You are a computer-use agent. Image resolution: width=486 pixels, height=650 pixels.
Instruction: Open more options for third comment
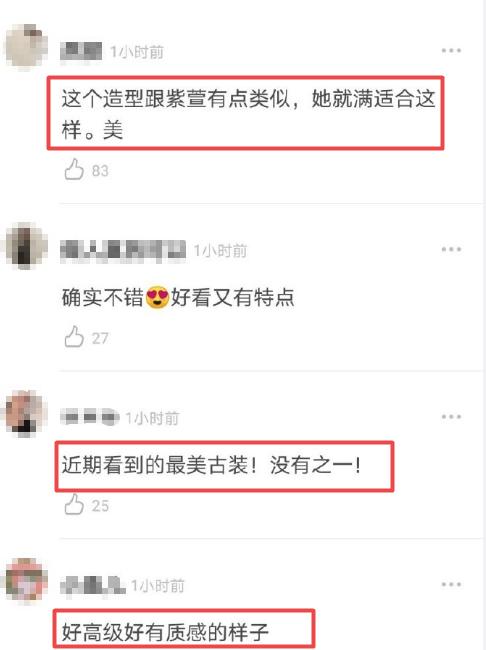click(451, 417)
